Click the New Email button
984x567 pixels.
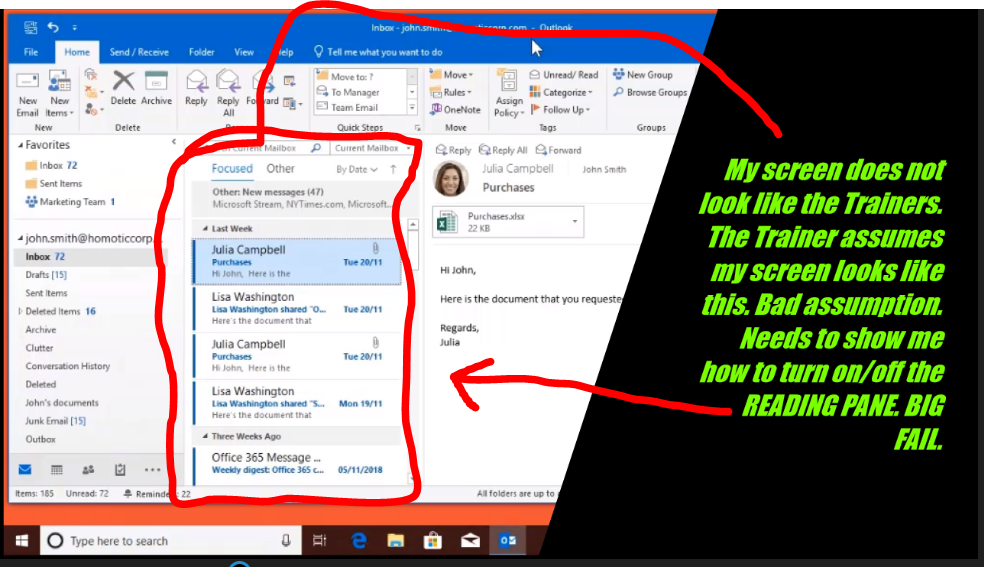(28, 94)
